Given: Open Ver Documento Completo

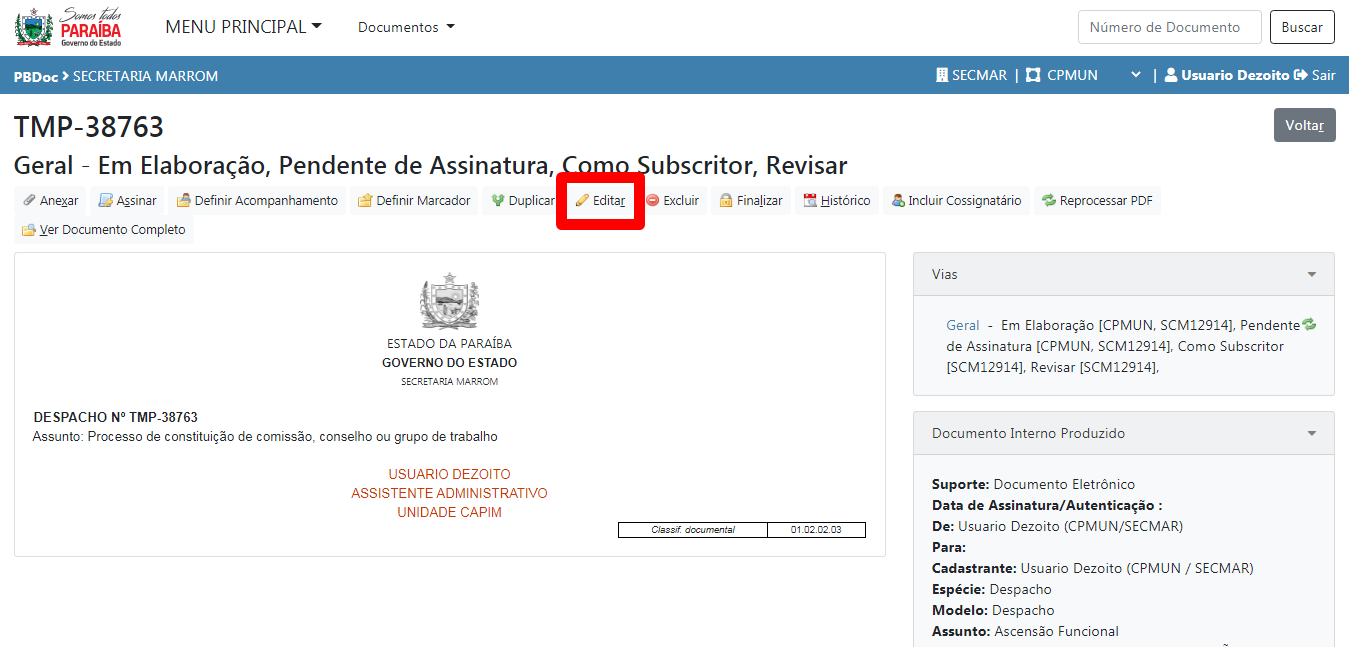Looking at the screenshot, I should (x=103, y=230).
